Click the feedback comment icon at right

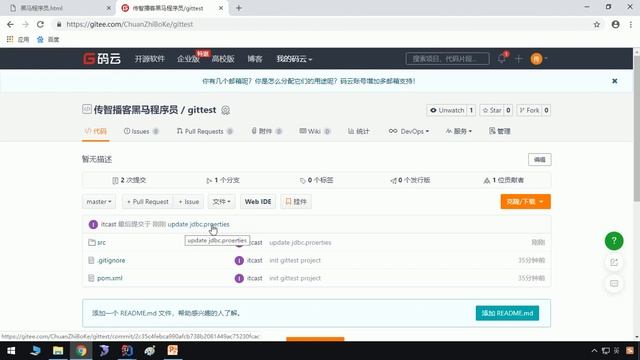click(614, 283)
